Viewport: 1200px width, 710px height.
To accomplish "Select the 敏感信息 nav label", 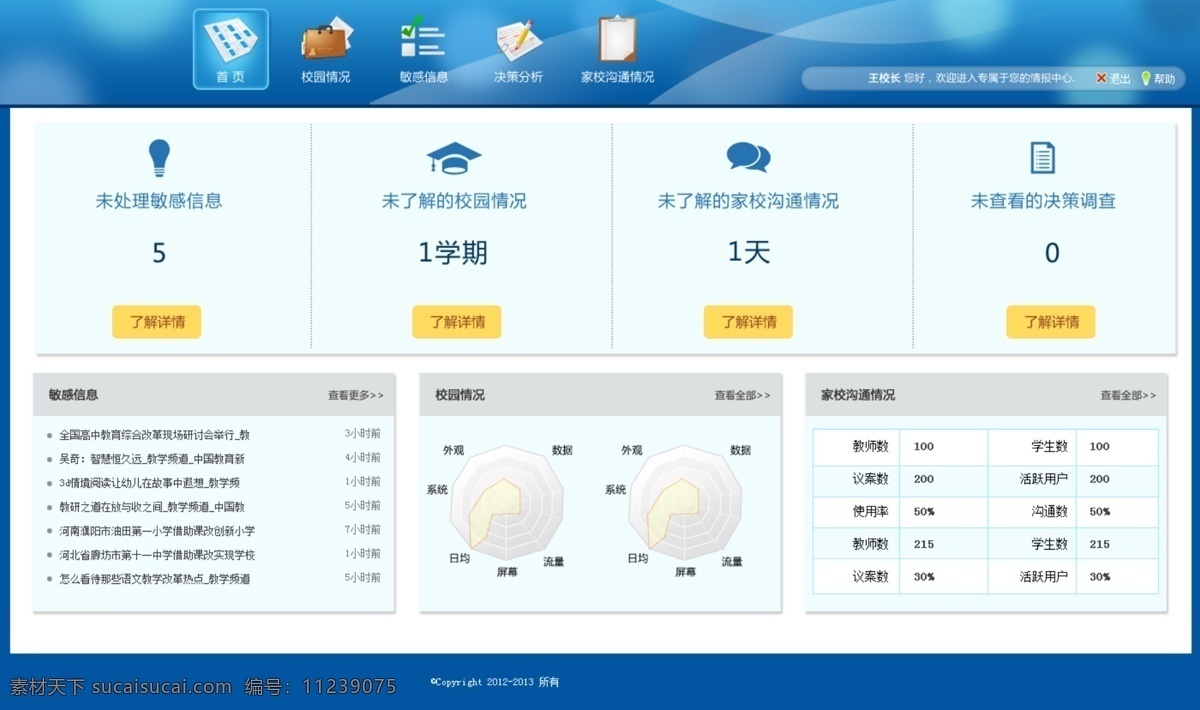I will pyautogui.click(x=424, y=77).
